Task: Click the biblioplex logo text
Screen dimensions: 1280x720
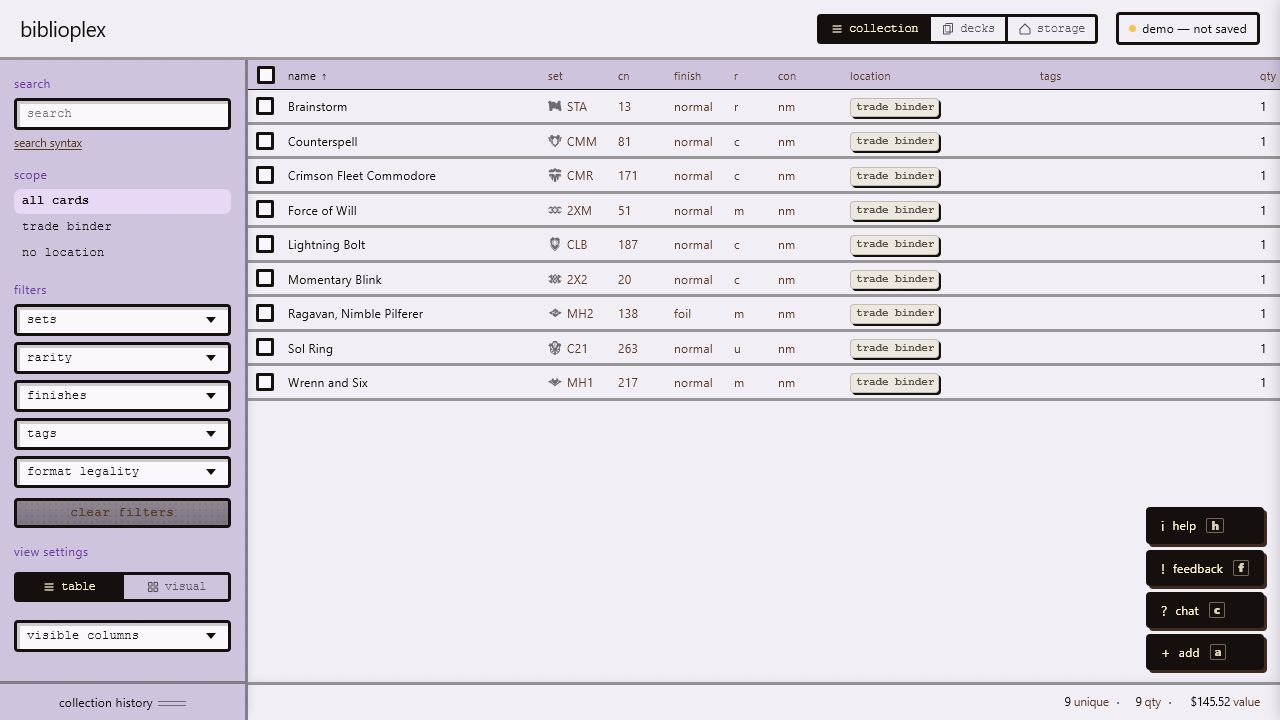Action: (63, 30)
